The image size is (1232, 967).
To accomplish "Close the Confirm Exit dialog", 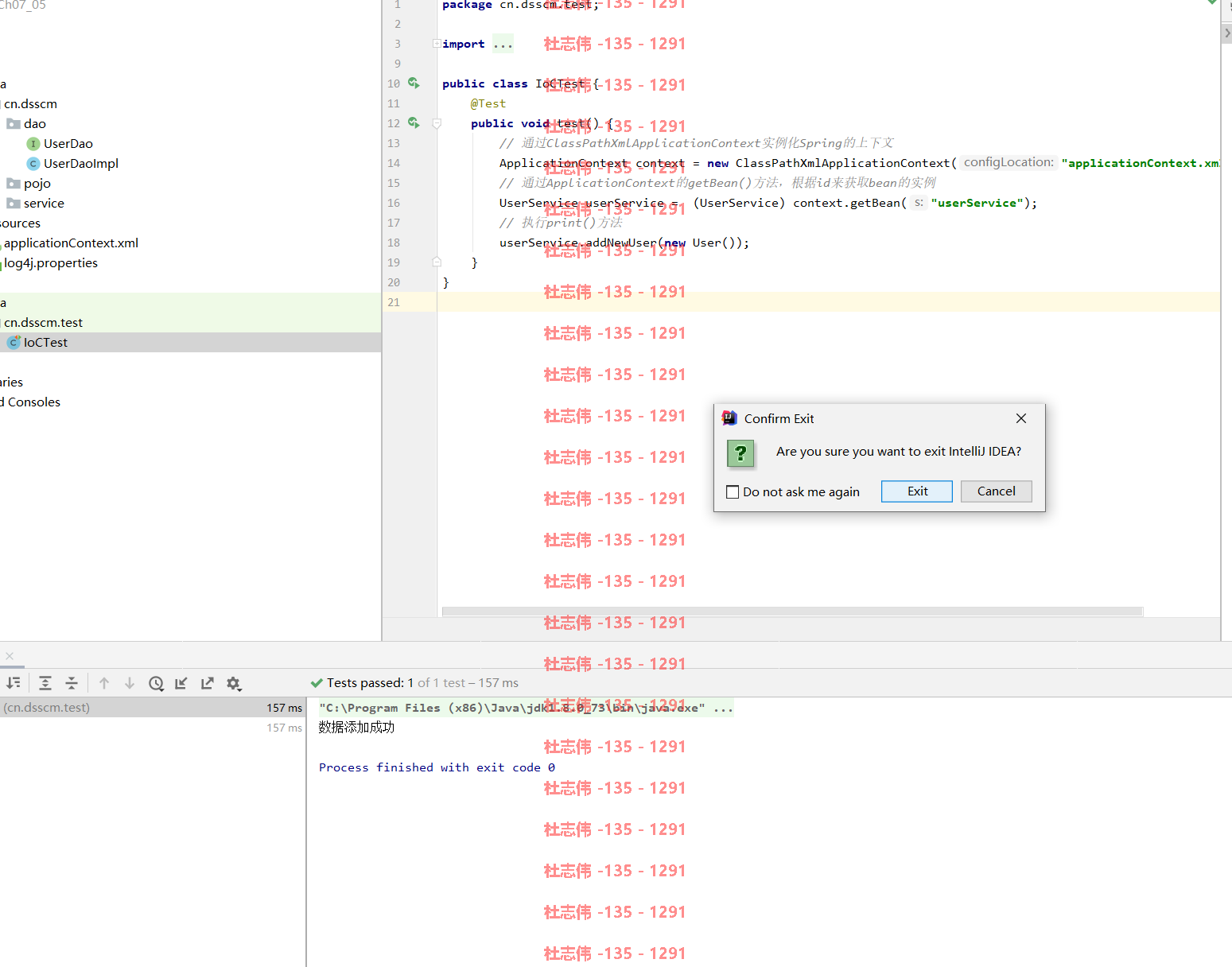I will click(x=1021, y=418).
